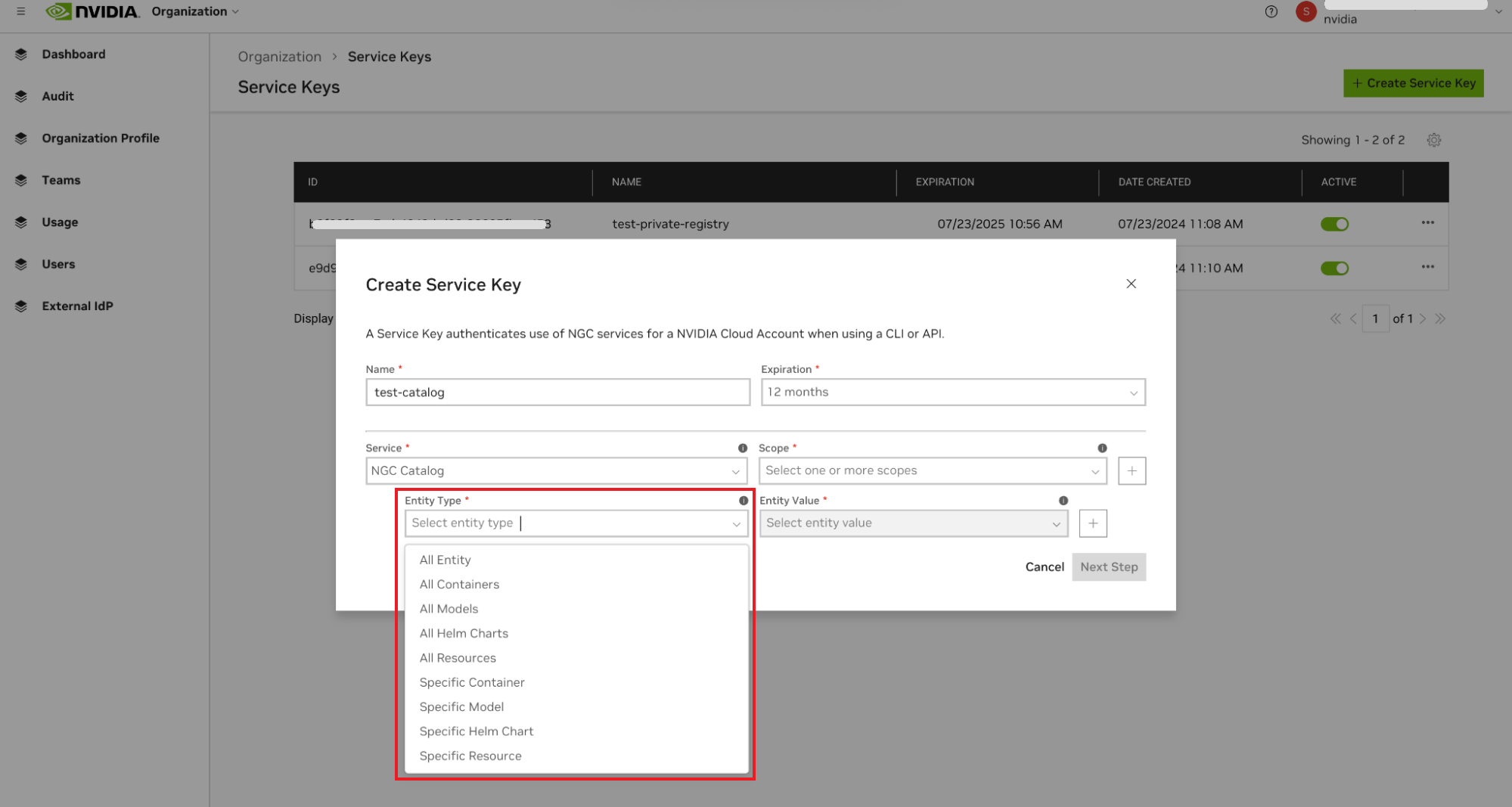The width and height of the screenshot is (1512, 807).
Task: Add another scope with plus button
Action: pos(1132,470)
